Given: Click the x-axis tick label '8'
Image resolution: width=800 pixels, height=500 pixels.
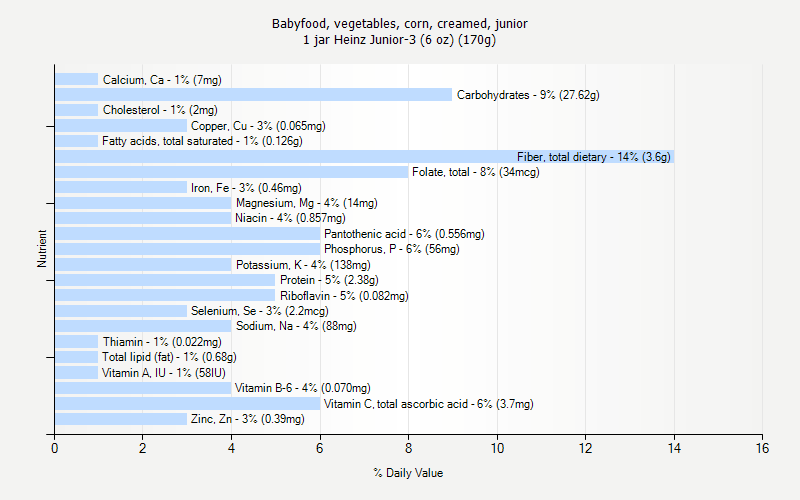Looking at the screenshot, I should pos(408,448).
